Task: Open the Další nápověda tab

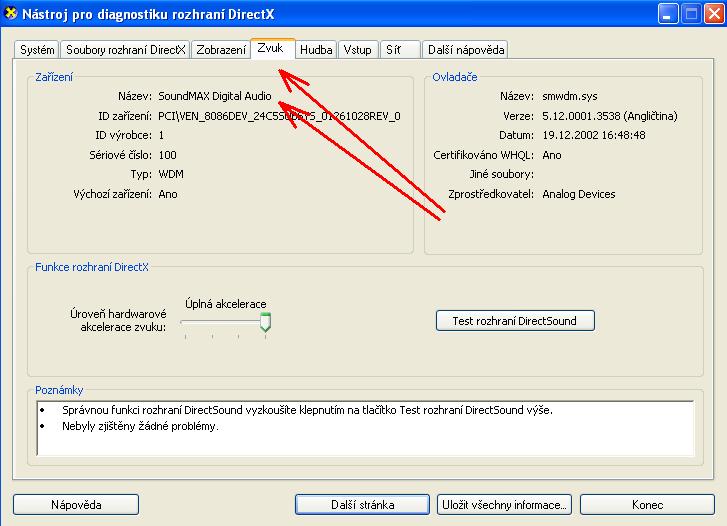Action: 465,50
